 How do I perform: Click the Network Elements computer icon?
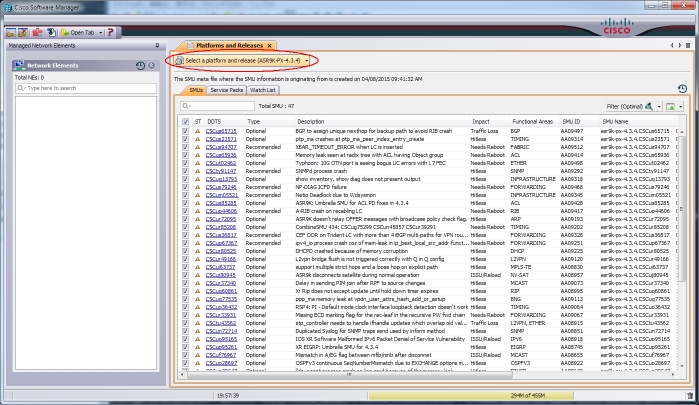(x=19, y=65)
